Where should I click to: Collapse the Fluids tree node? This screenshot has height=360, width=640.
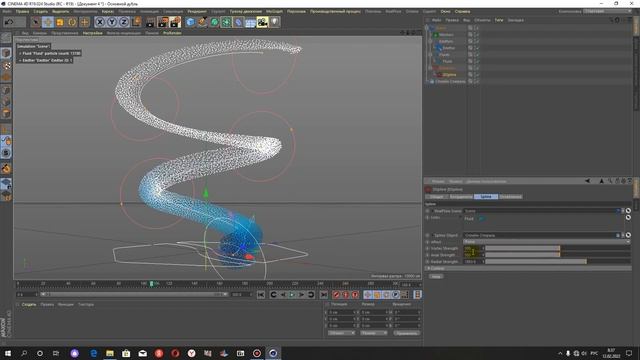tap(430, 55)
